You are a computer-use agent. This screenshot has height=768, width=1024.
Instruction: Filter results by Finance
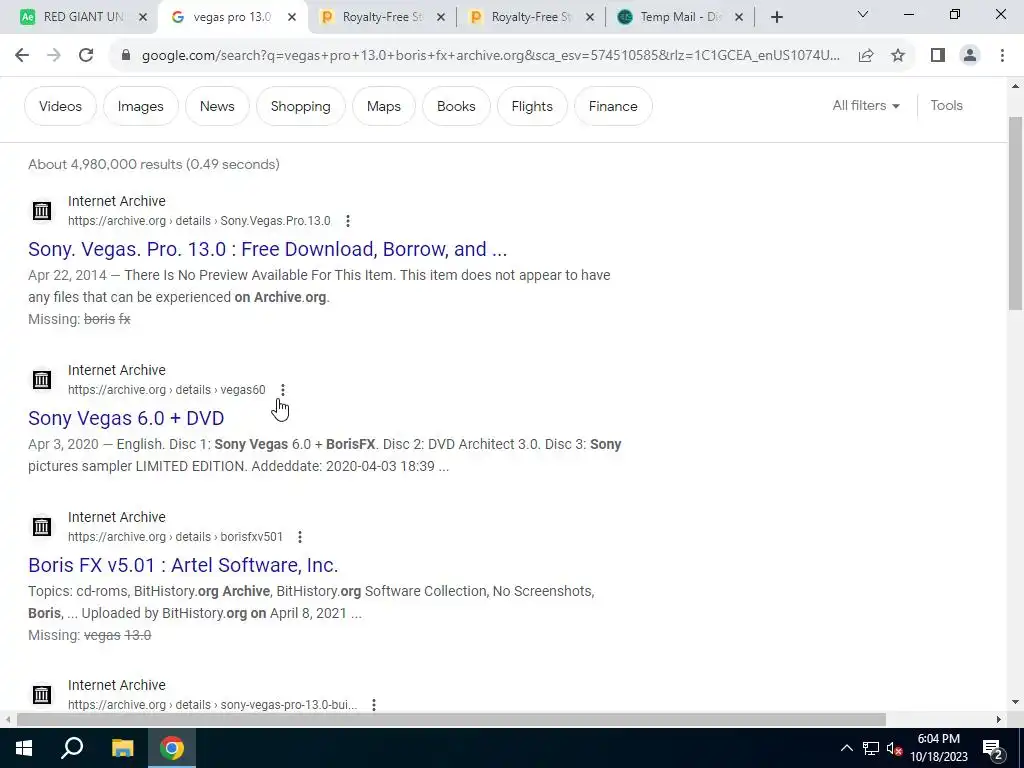click(613, 106)
